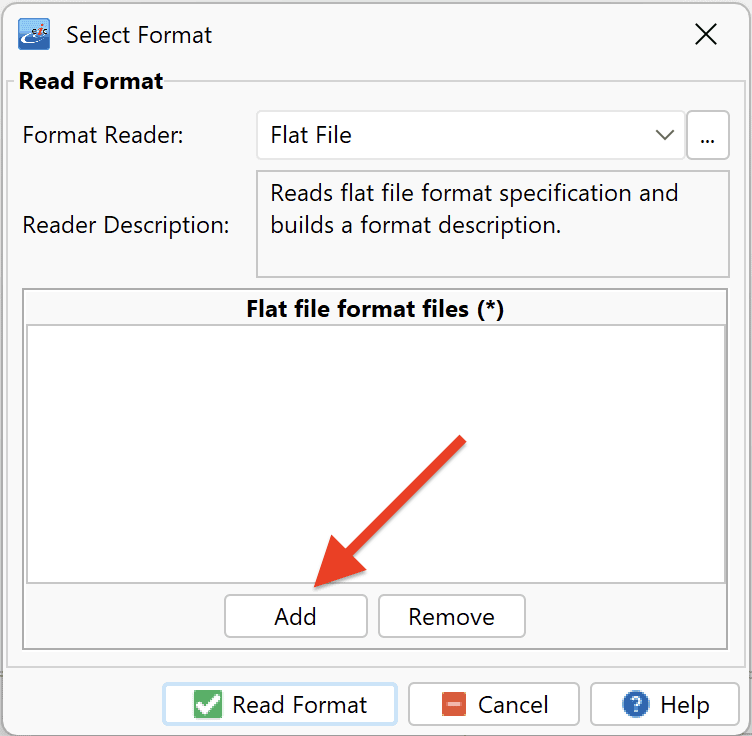752x736 pixels.
Task: Click the Cancel button text
Action: pos(513,705)
